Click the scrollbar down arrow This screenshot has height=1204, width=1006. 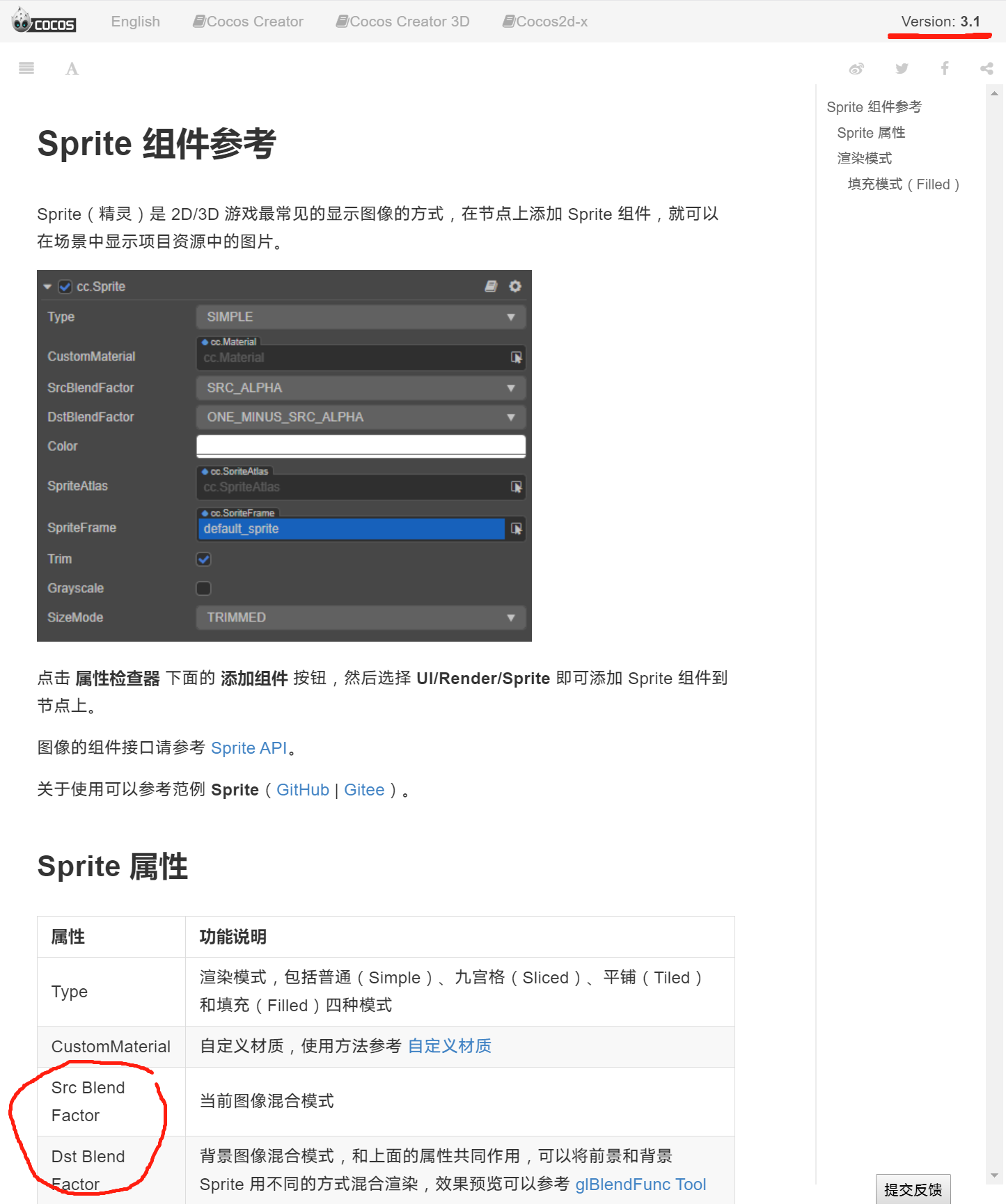pos(994,1175)
